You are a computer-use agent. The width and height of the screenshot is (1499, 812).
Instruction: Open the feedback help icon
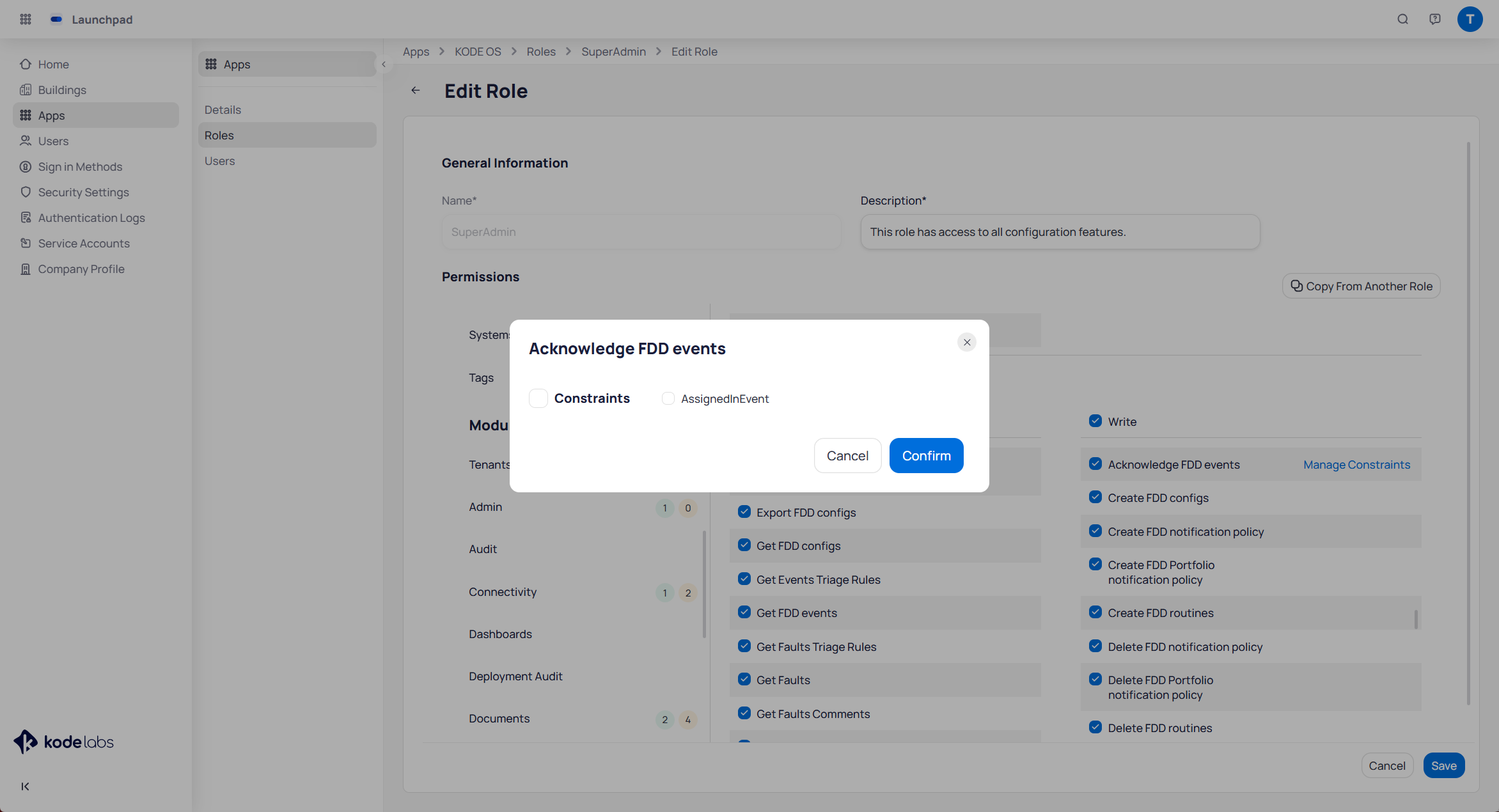(x=1434, y=19)
